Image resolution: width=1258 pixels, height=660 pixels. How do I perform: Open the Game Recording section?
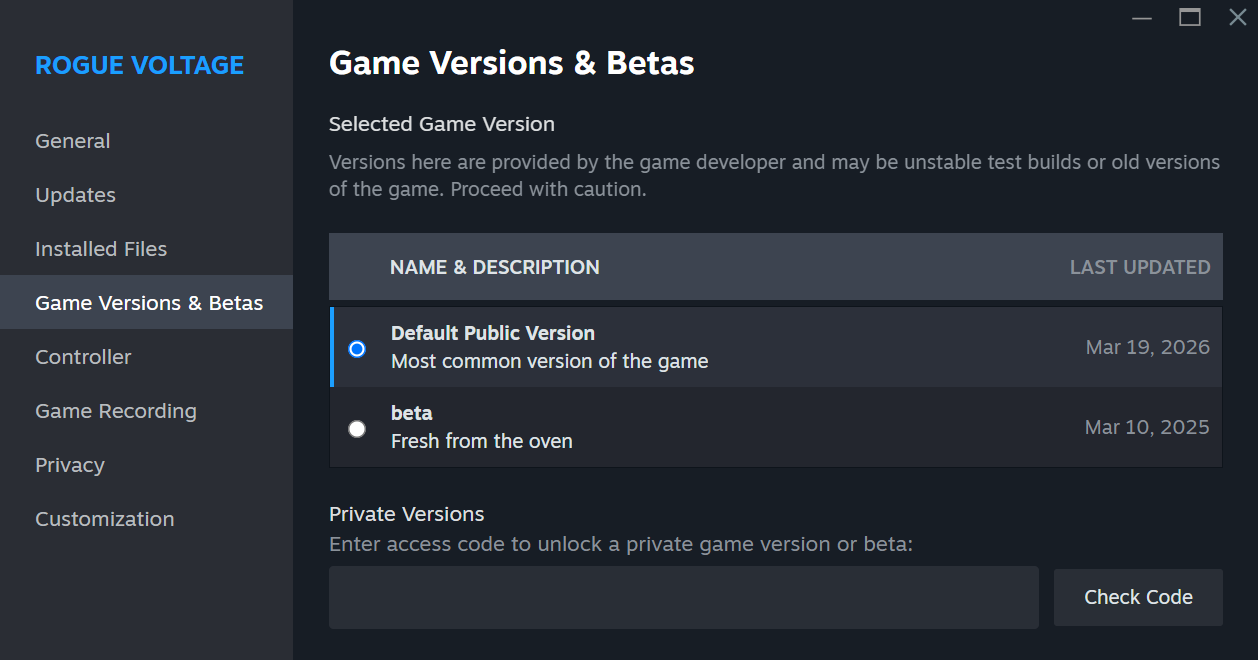[x=116, y=411]
